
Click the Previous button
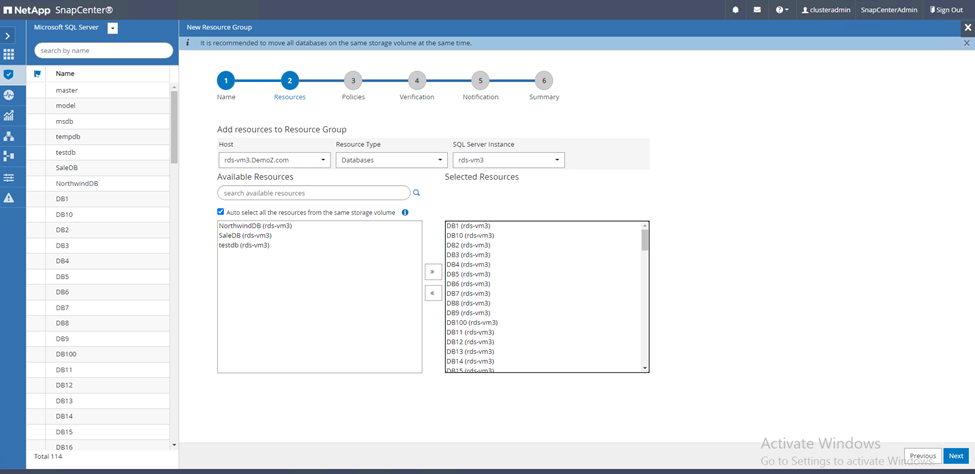[x=923, y=456]
